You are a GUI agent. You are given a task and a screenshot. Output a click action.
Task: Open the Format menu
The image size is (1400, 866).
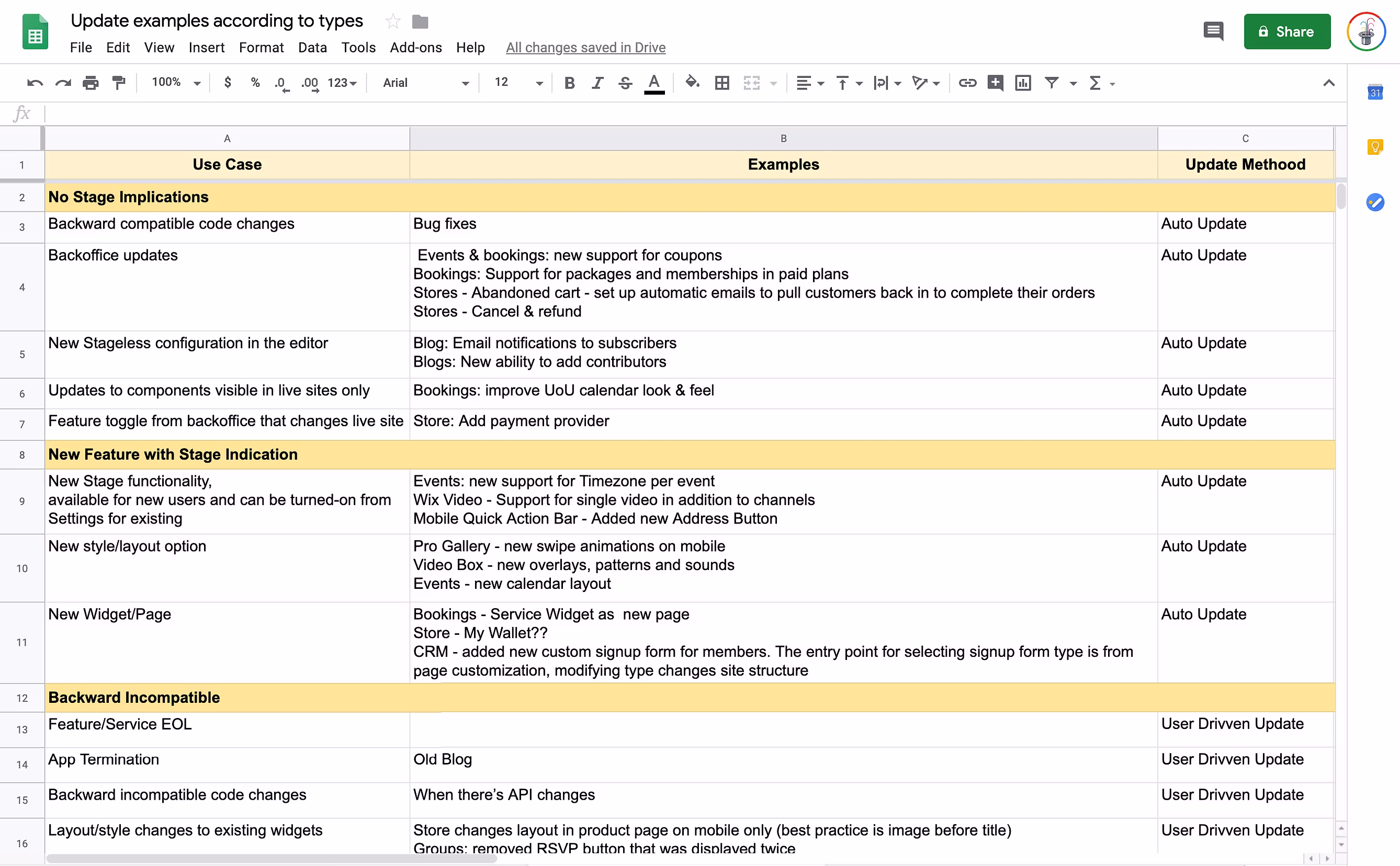261,48
